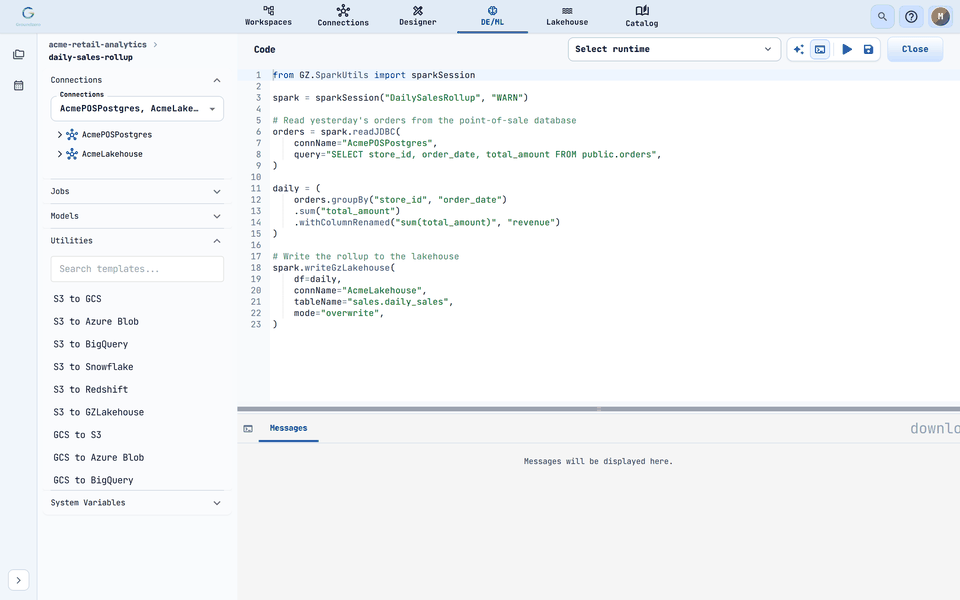Switch to the Messages tab
Image resolution: width=960 pixels, height=600 pixels.
[x=288, y=428]
